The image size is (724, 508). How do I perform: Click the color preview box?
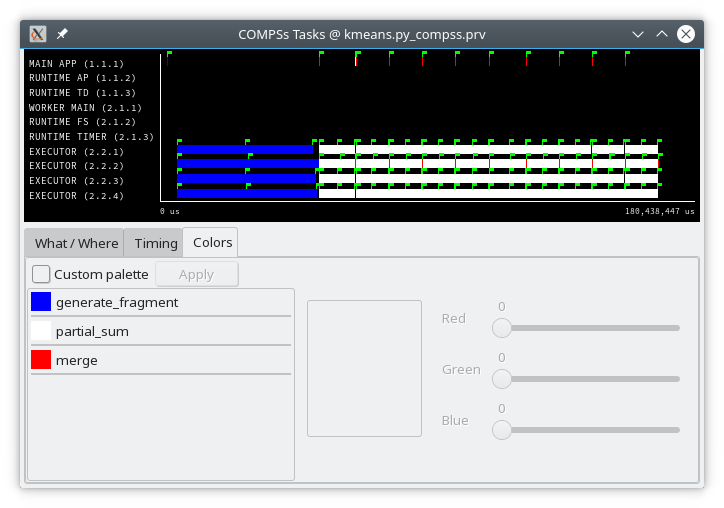(364, 369)
